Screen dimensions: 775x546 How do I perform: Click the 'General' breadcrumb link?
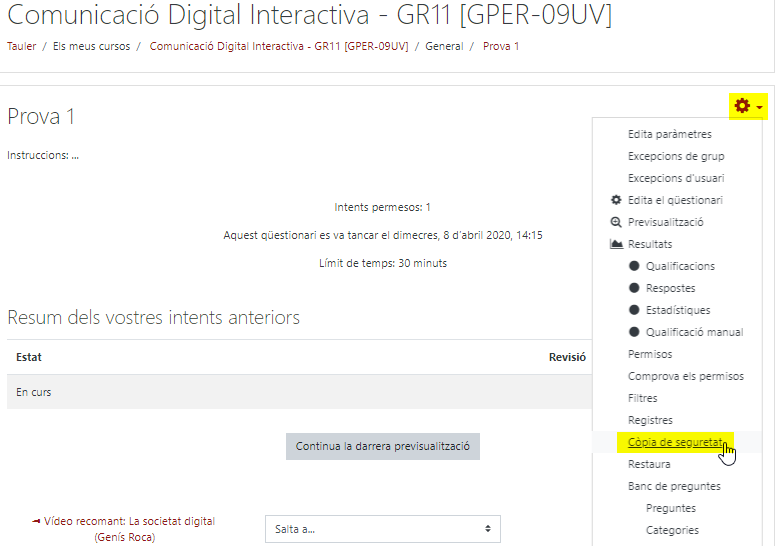tap(444, 46)
